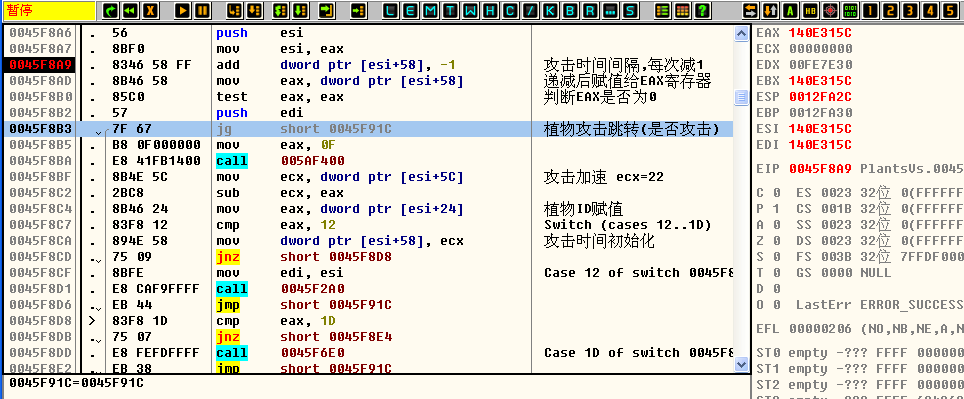Open Call stack with K button
Image resolution: width=964 pixels, height=399 pixels.
550,10
